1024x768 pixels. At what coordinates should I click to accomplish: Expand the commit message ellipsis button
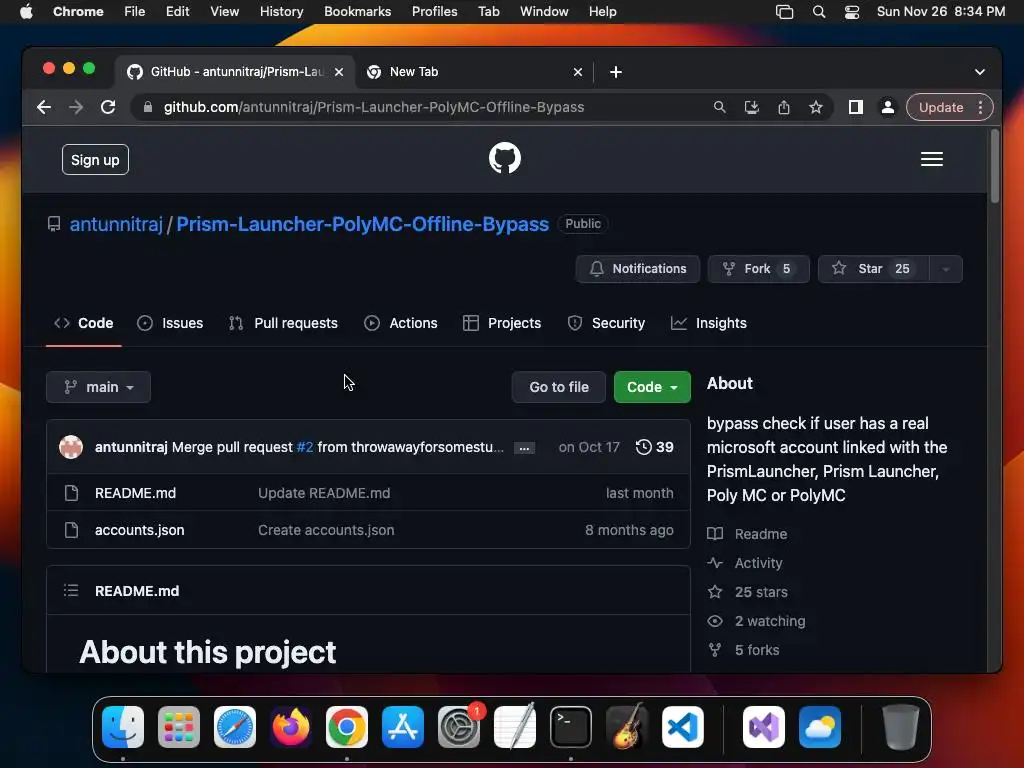[524, 448]
